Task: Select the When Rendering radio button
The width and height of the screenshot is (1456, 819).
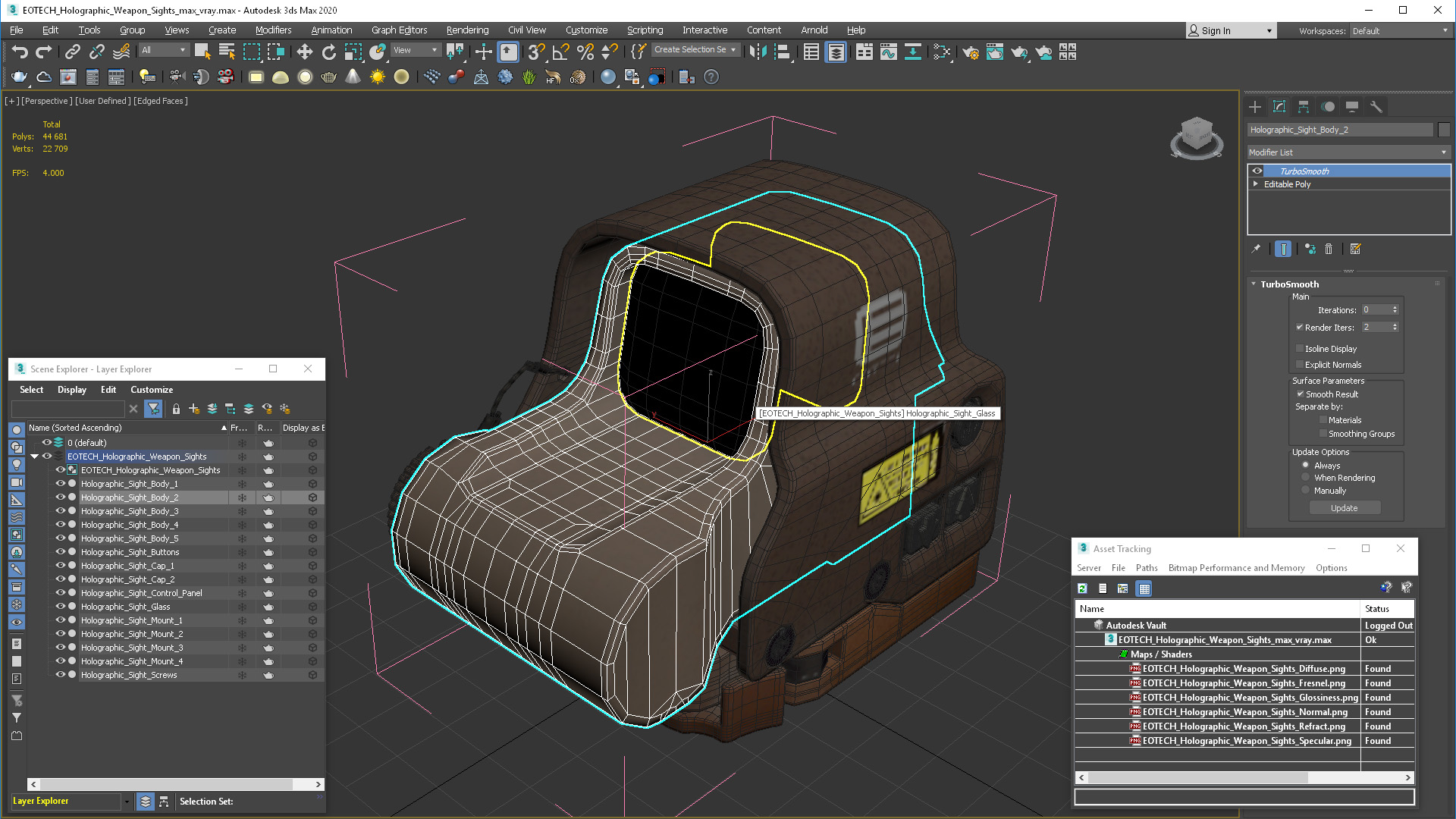Action: tap(1306, 478)
